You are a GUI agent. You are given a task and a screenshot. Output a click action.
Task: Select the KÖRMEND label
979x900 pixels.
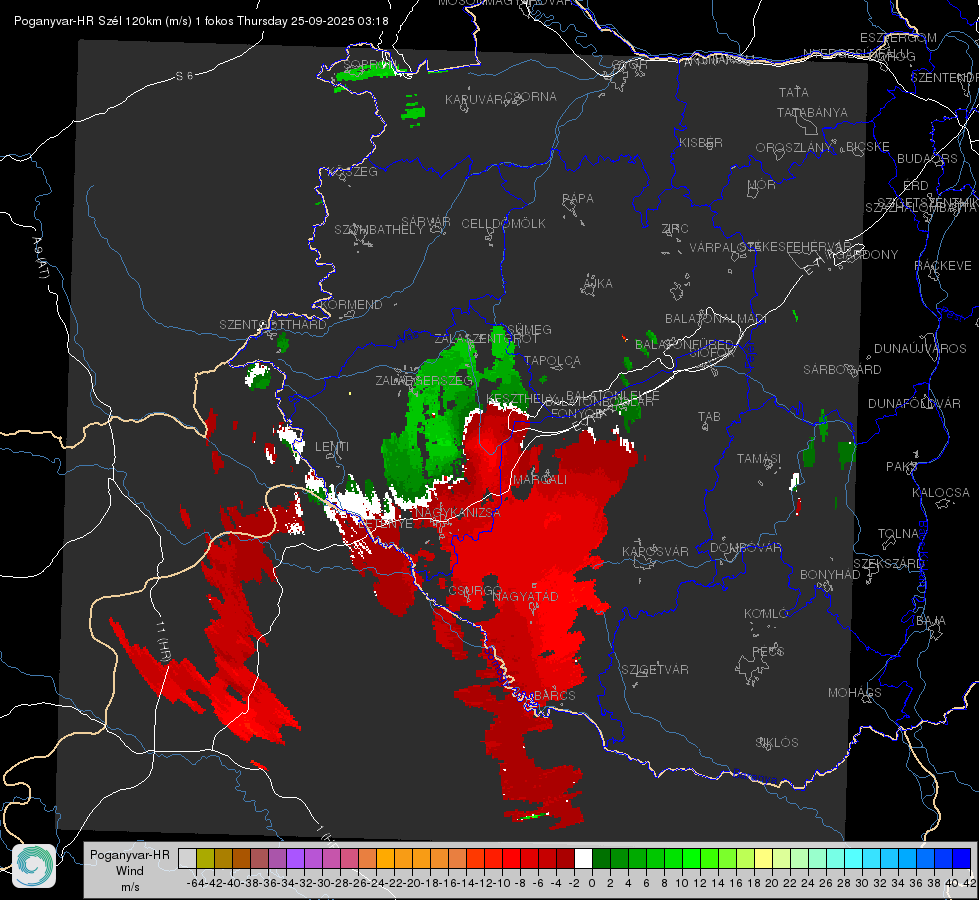click(350, 304)
